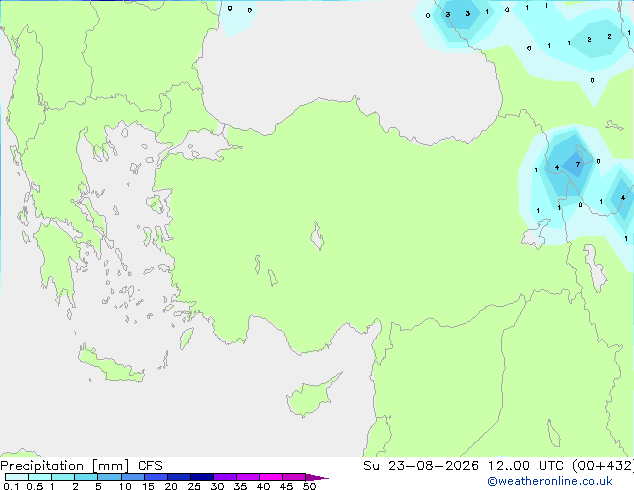
Task: Click the 'Precipitation [mm] CFS' title text
Action: point(81,466)
